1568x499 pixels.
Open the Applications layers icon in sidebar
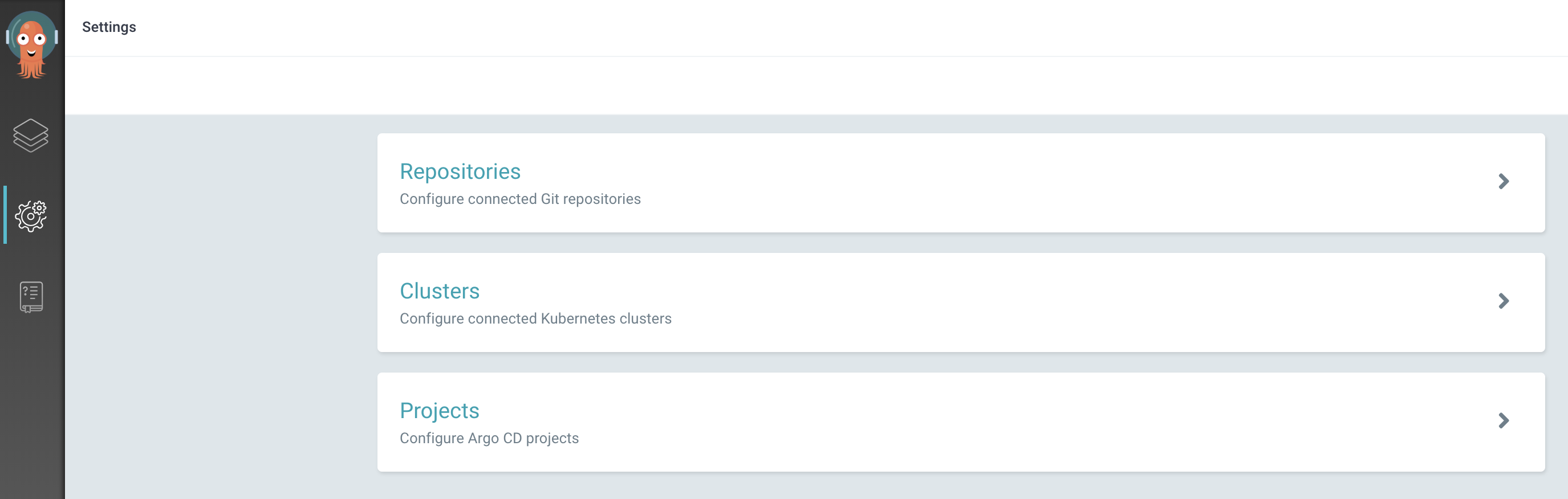click(x=30, y=135)
